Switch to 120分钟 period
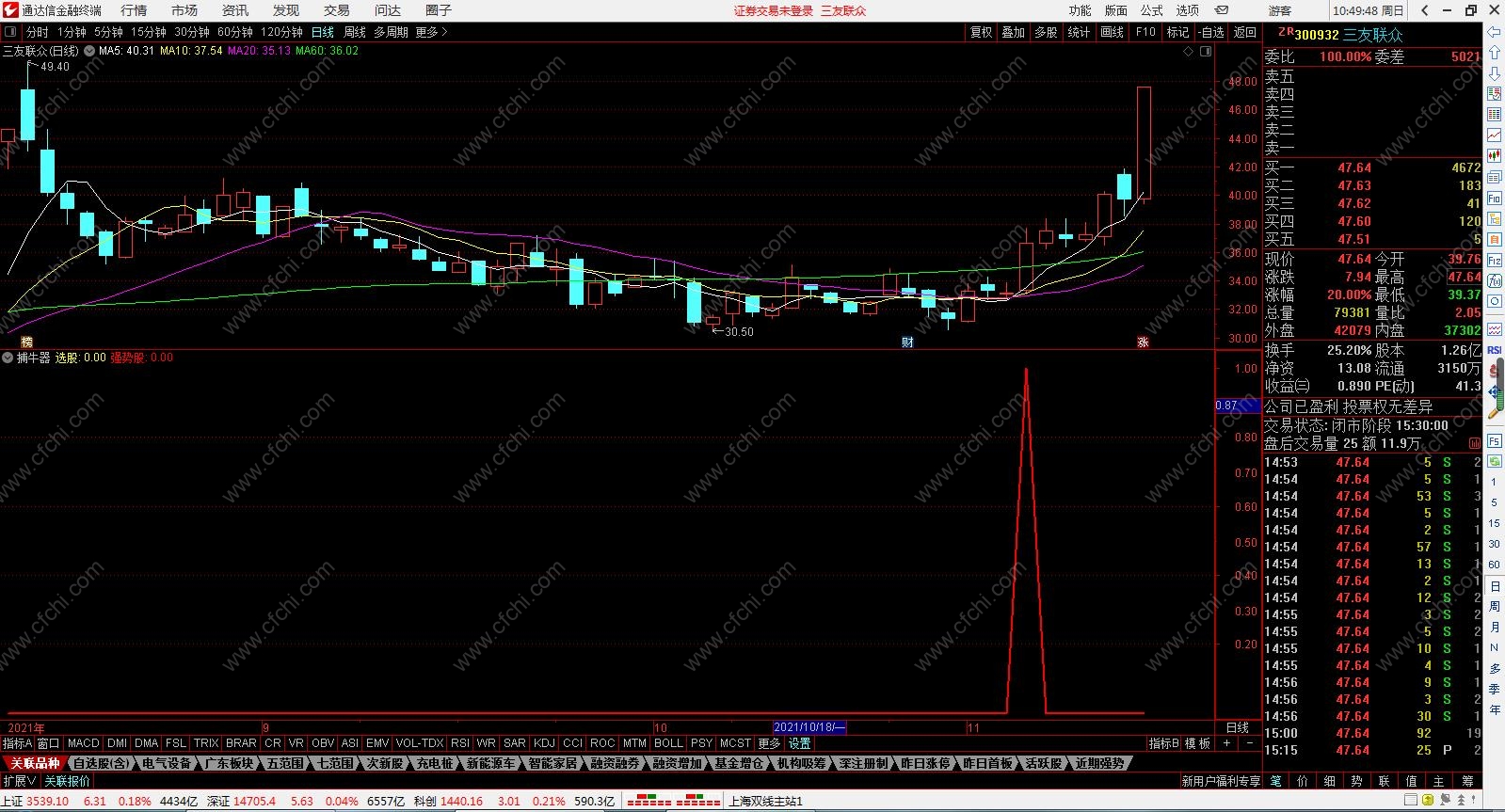 pyautogui.click(x=281, y=32)
